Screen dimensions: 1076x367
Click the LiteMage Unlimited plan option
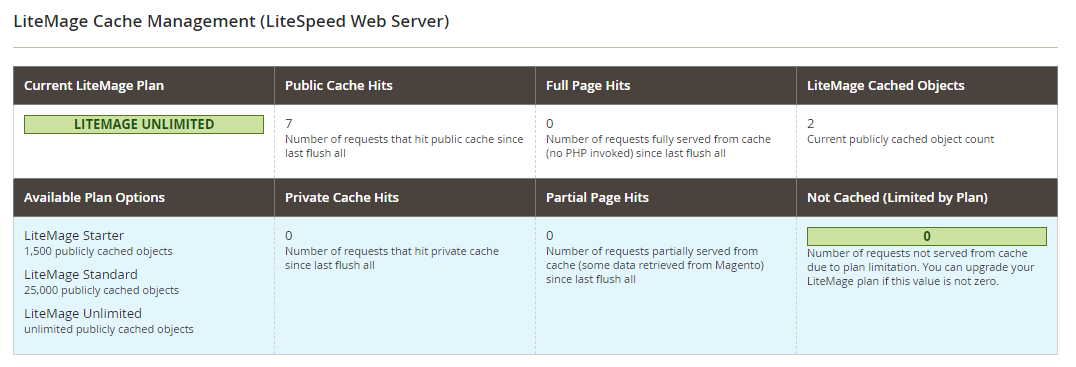(83, 313)
